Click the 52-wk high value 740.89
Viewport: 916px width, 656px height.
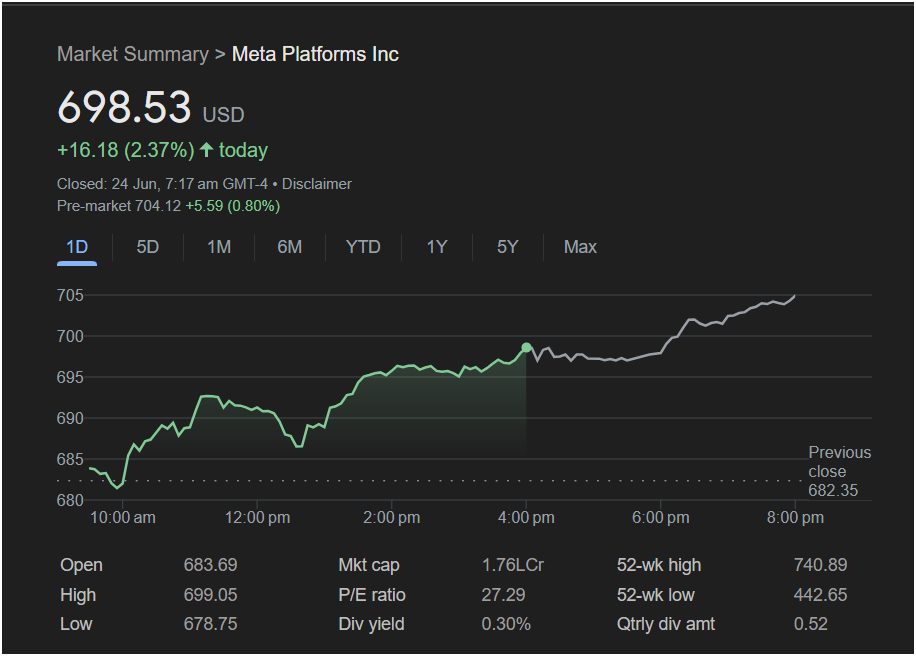(x=820, y=565)
